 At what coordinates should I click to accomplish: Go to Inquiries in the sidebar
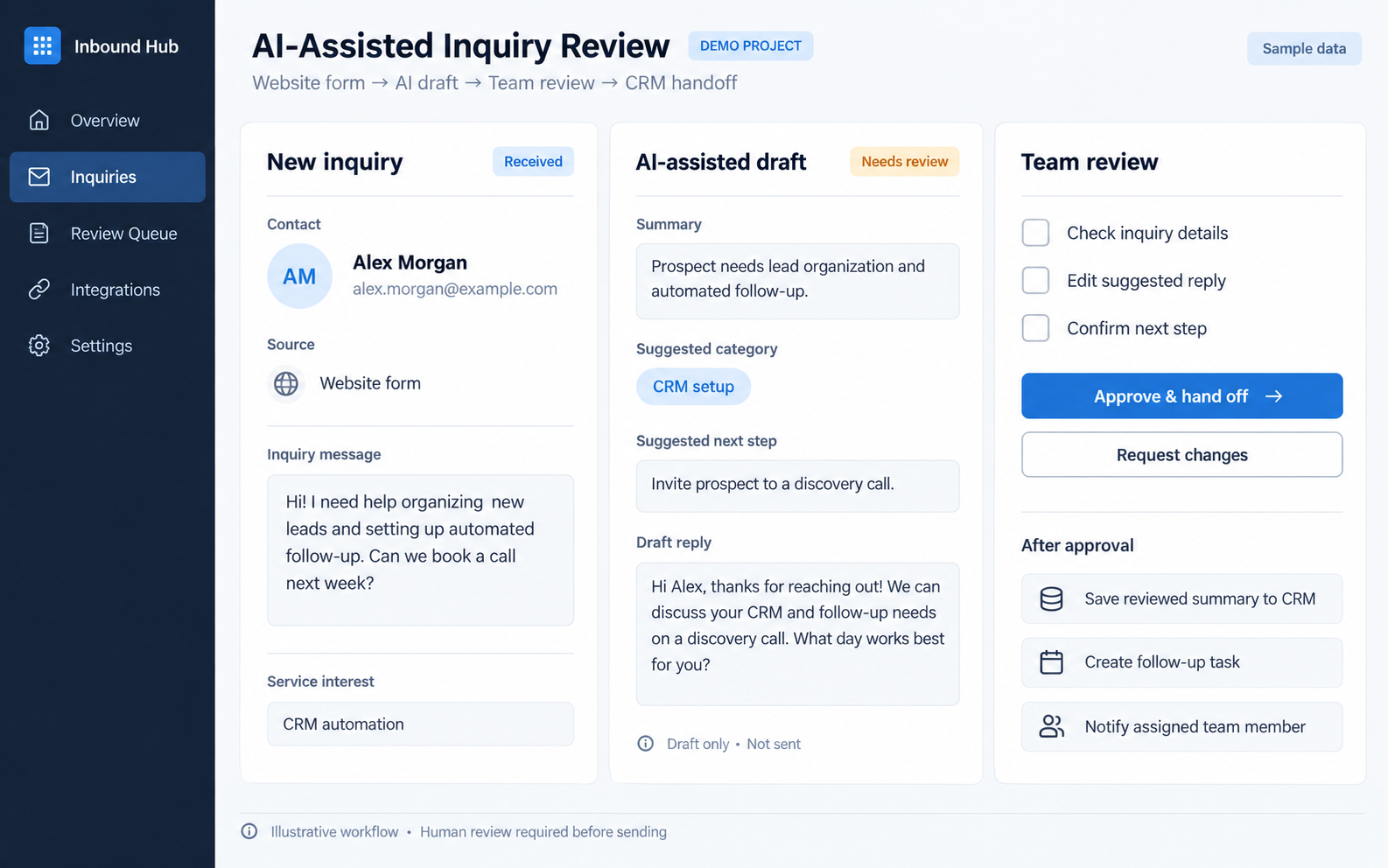pos(108,177)
